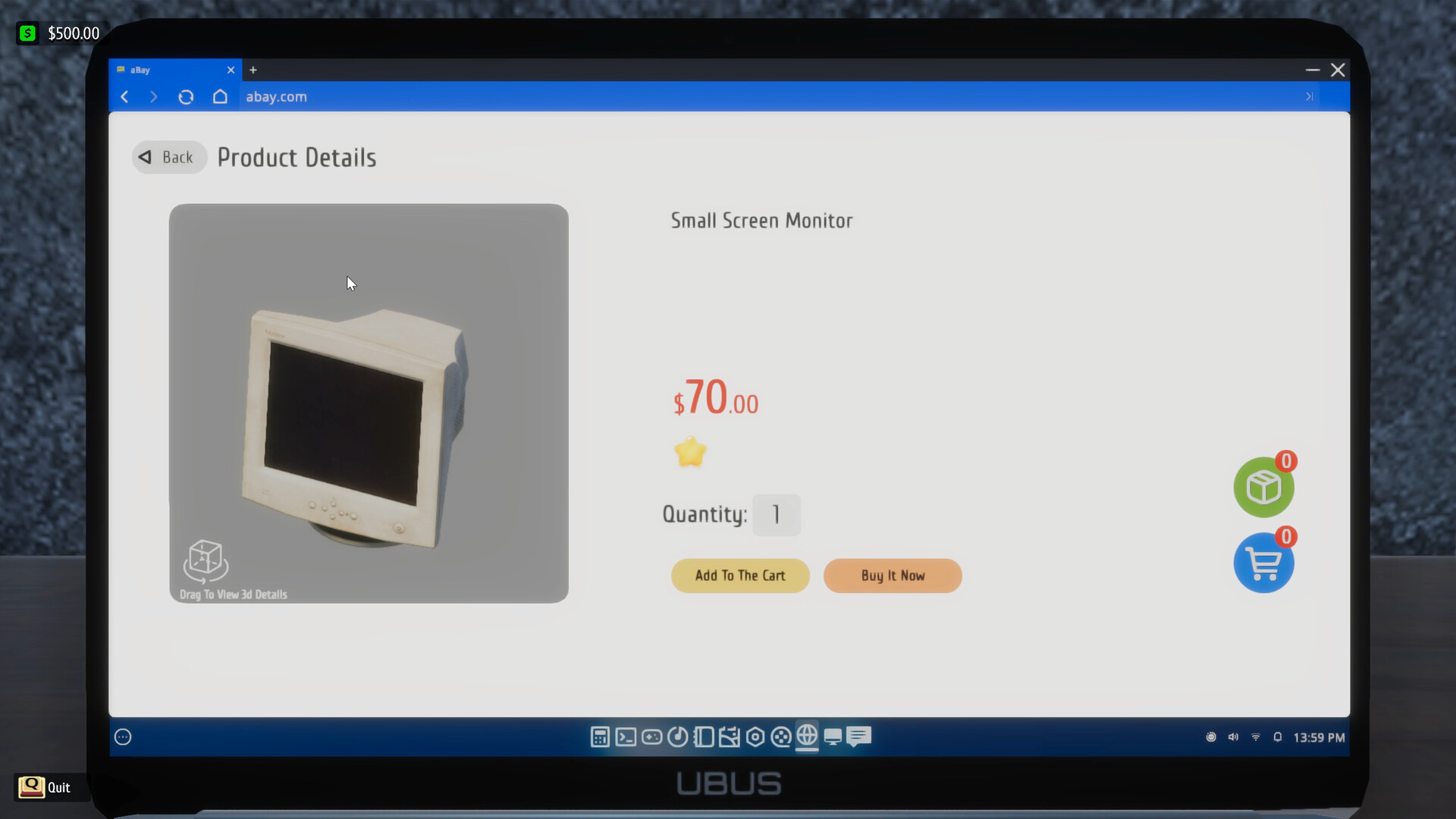The image size is (1456, 819).
Task: Click the Buy It Now button
Action: (x=892, y=575)
